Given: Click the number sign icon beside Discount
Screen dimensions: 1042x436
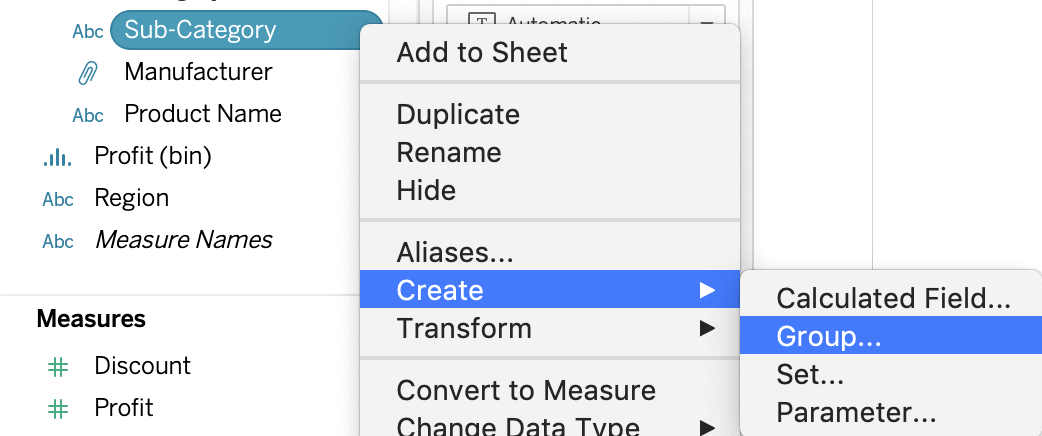Looking at the screenshot, I should [x=58, y=366].
